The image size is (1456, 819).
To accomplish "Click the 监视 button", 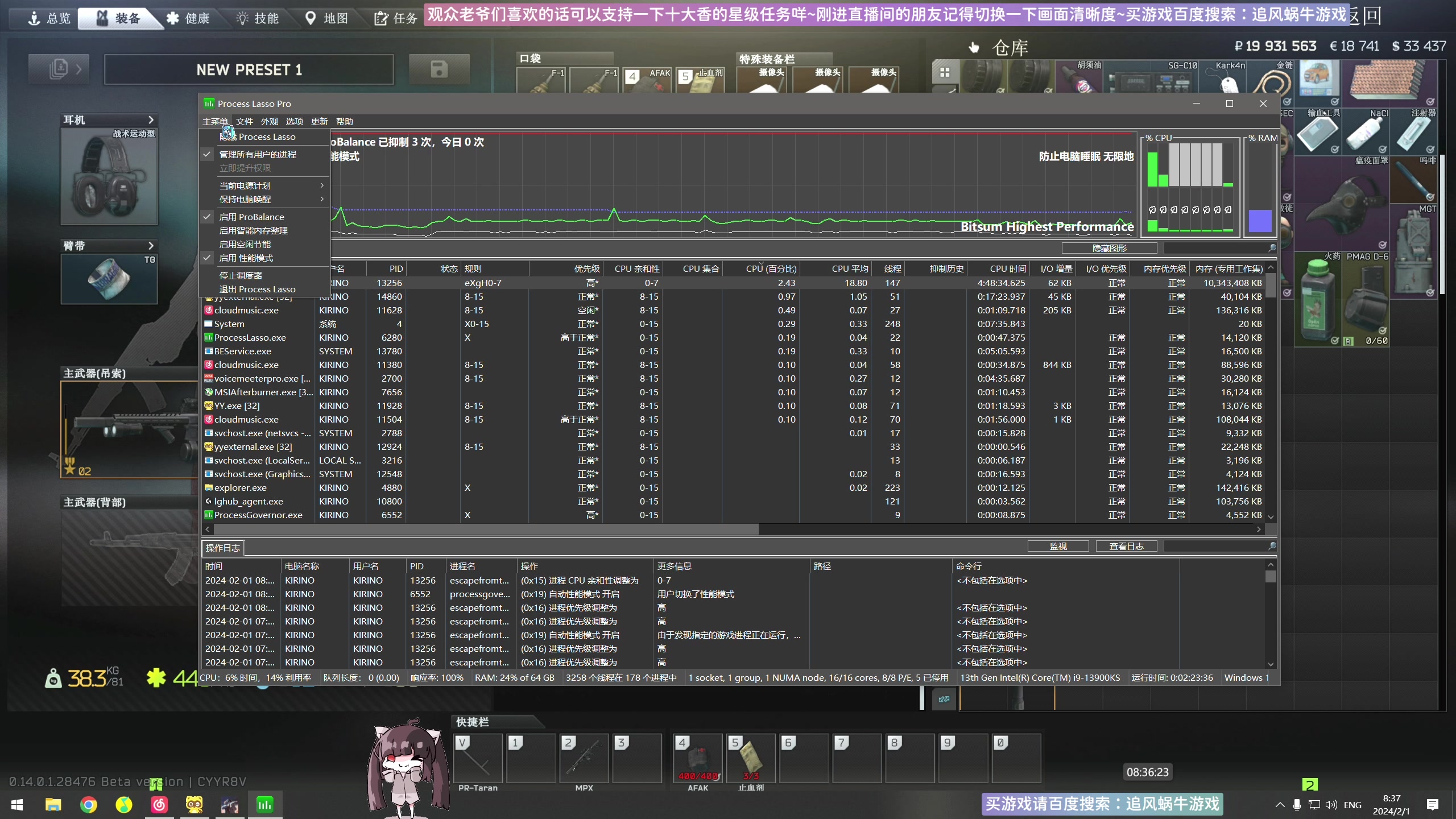I will (x=1058, y=546).
